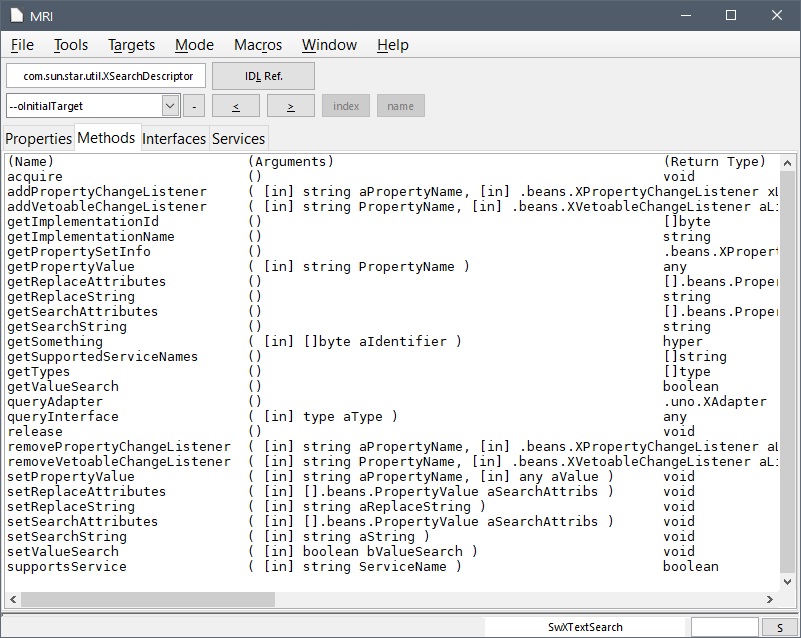Switch to the Properties tab
The image size is (801, 638).
39,138
